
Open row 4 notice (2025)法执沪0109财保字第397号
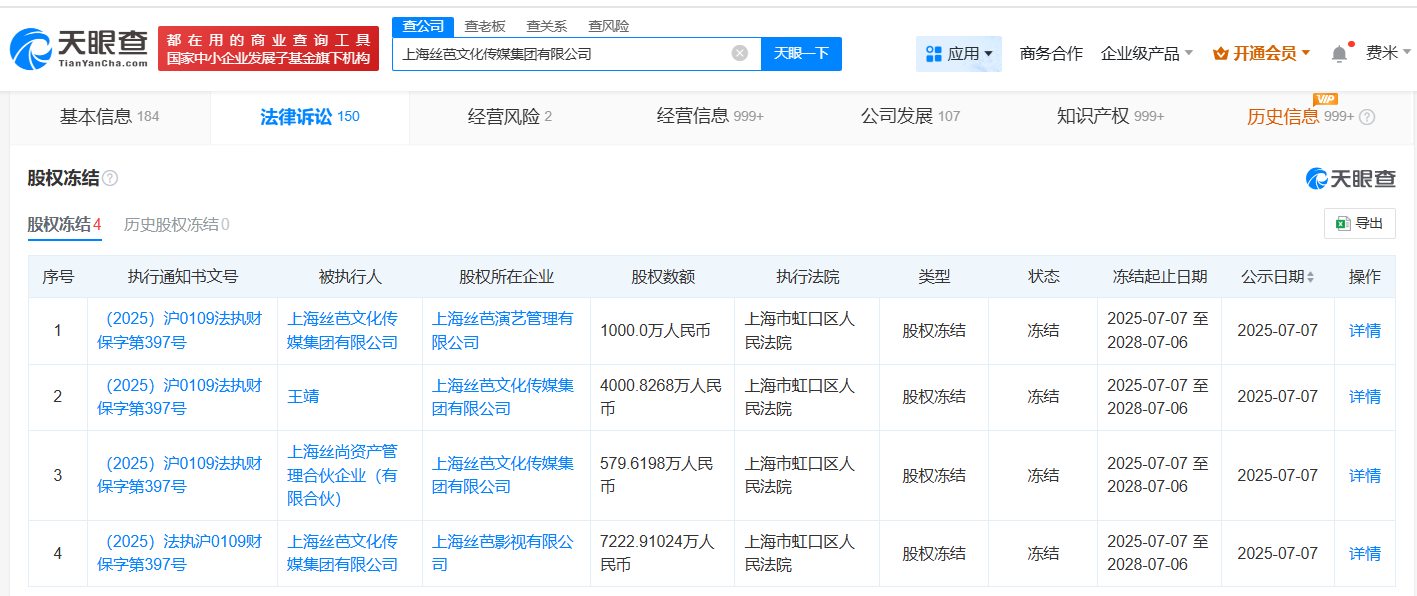pyautogui.click(x=180, y=553)
